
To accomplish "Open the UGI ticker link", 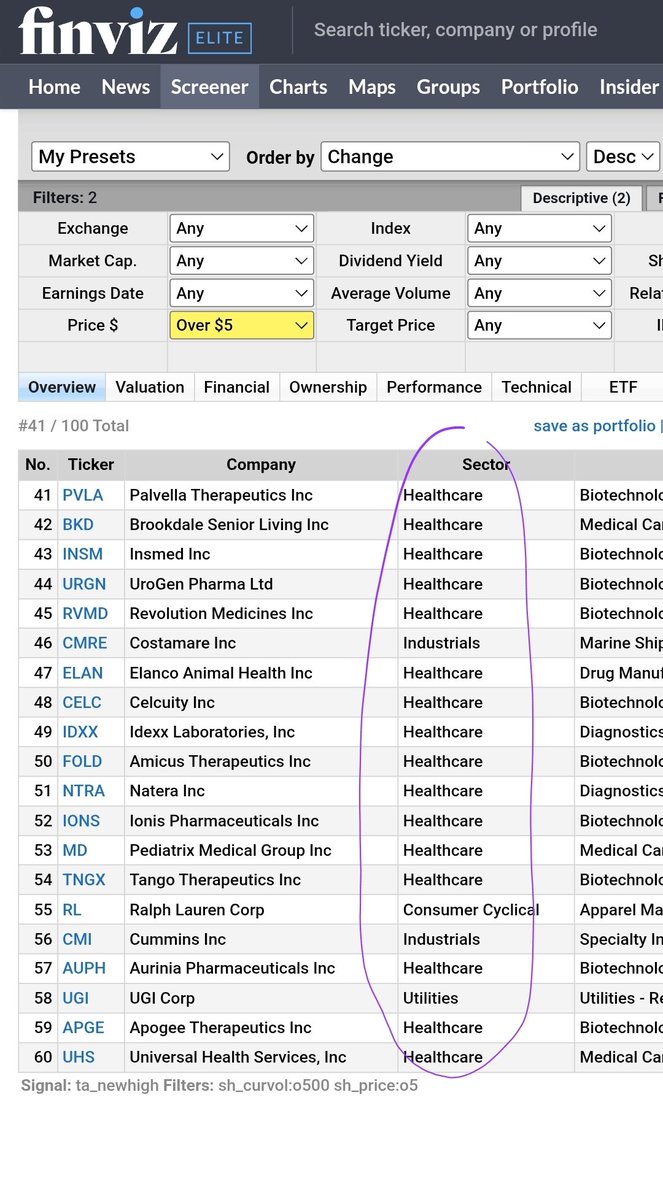I will (x=75, y=998).
